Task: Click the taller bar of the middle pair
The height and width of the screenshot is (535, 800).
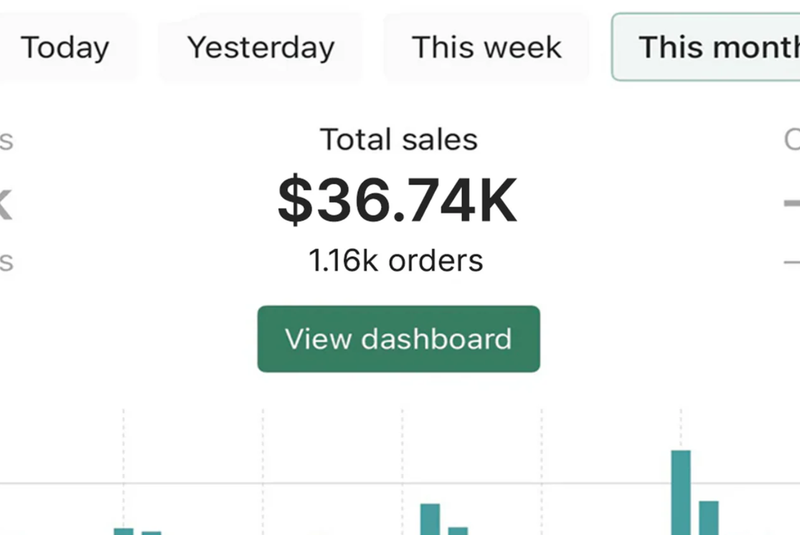Action: (x=430, y=518)
